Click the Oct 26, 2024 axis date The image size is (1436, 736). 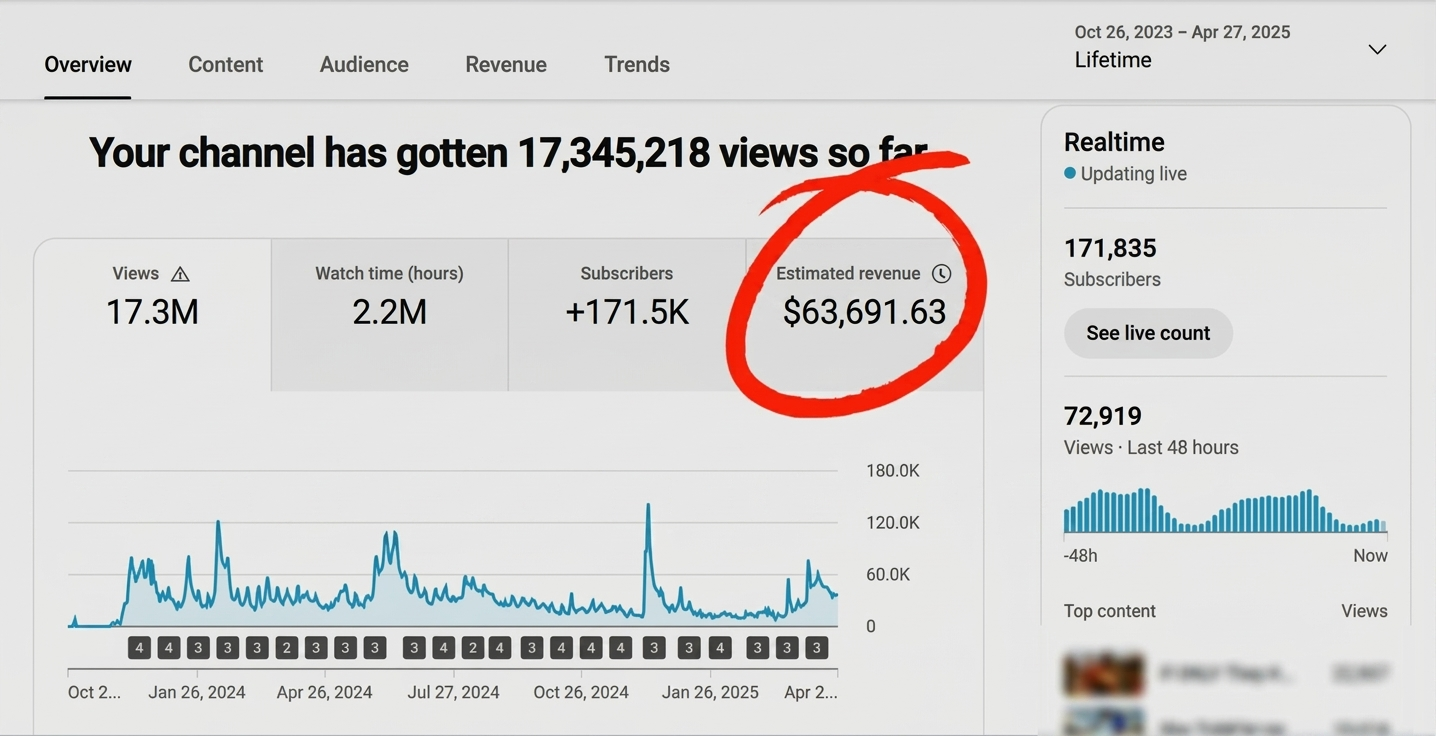tap(581, 692)
